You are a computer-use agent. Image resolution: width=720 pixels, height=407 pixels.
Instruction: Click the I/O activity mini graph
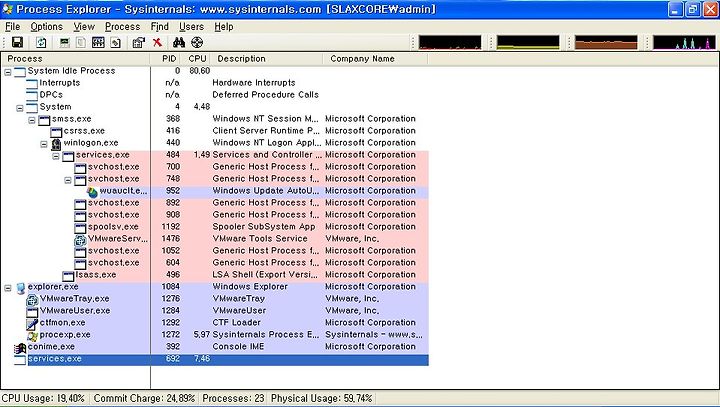(684, 42)
